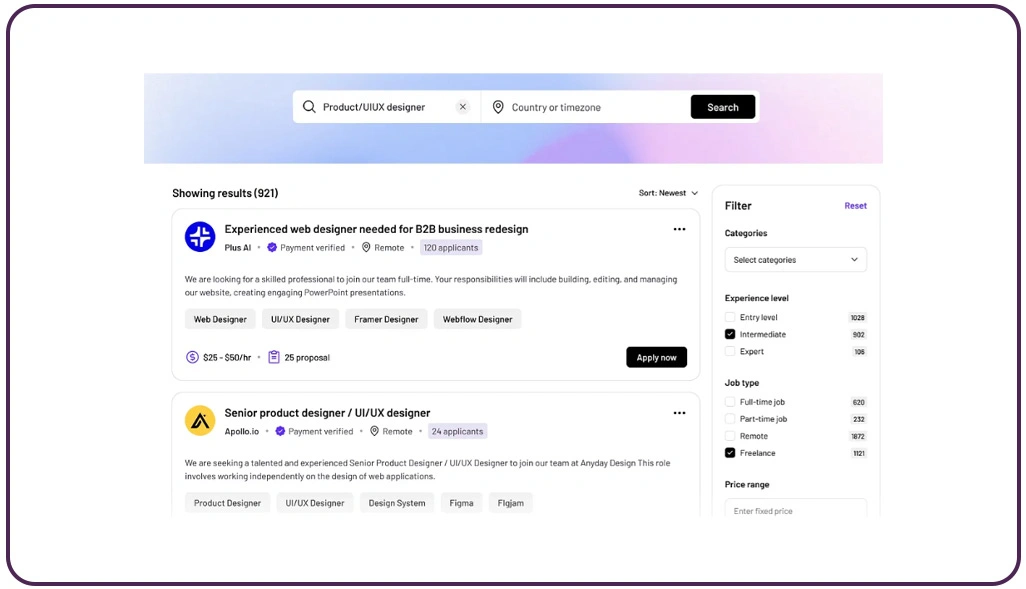
Task: Click the location icon in Country or timezone field
Action: coord(498,106)
